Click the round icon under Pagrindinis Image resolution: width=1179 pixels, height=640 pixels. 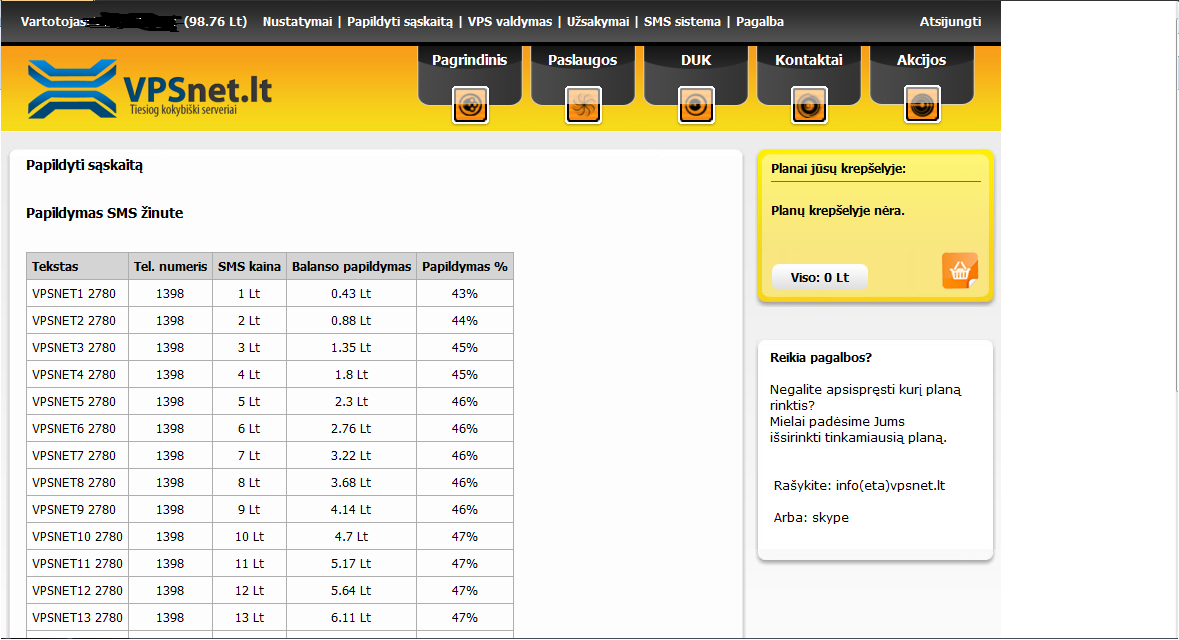pos(471,105)
